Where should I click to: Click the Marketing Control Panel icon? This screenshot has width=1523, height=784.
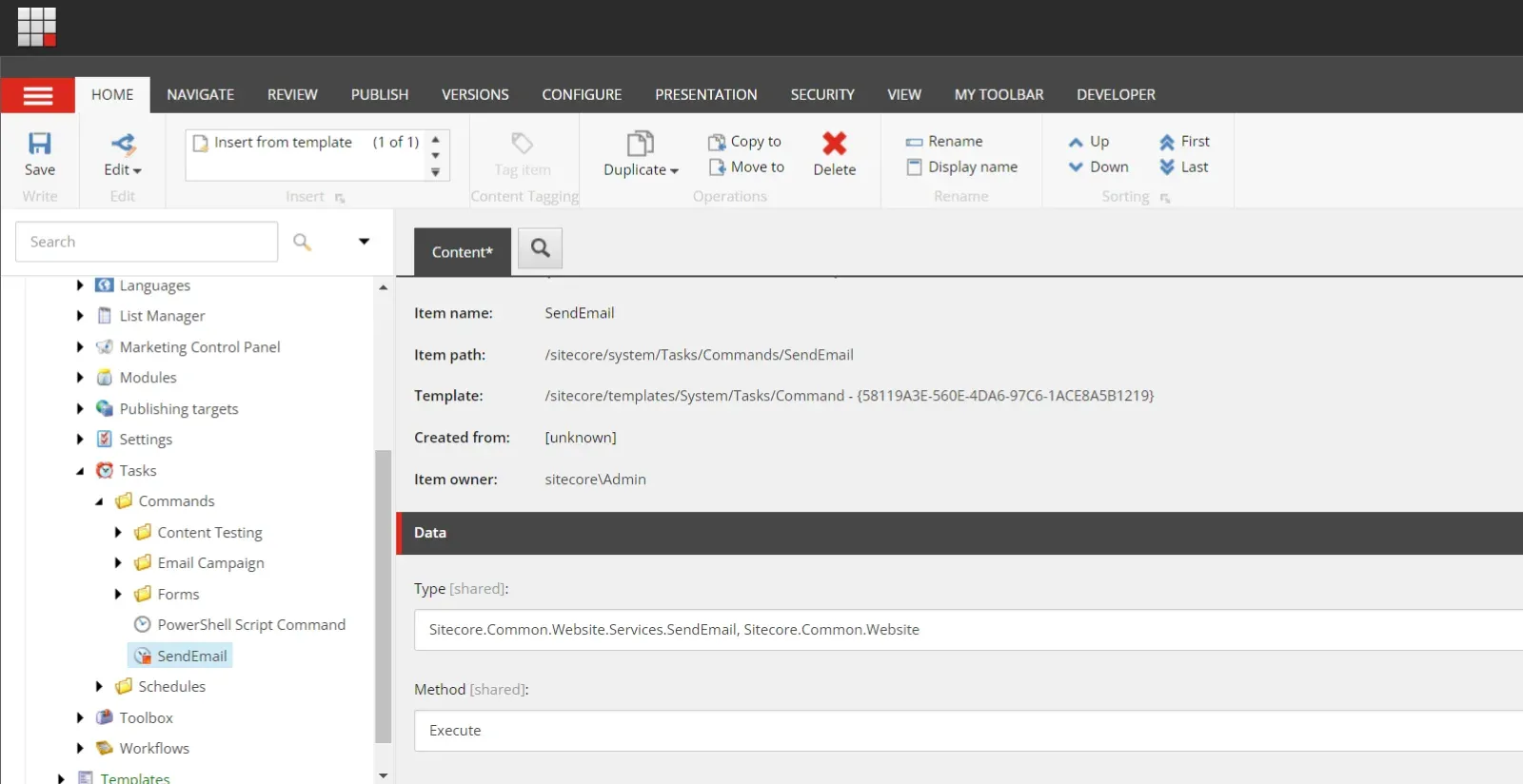[105, 346]
